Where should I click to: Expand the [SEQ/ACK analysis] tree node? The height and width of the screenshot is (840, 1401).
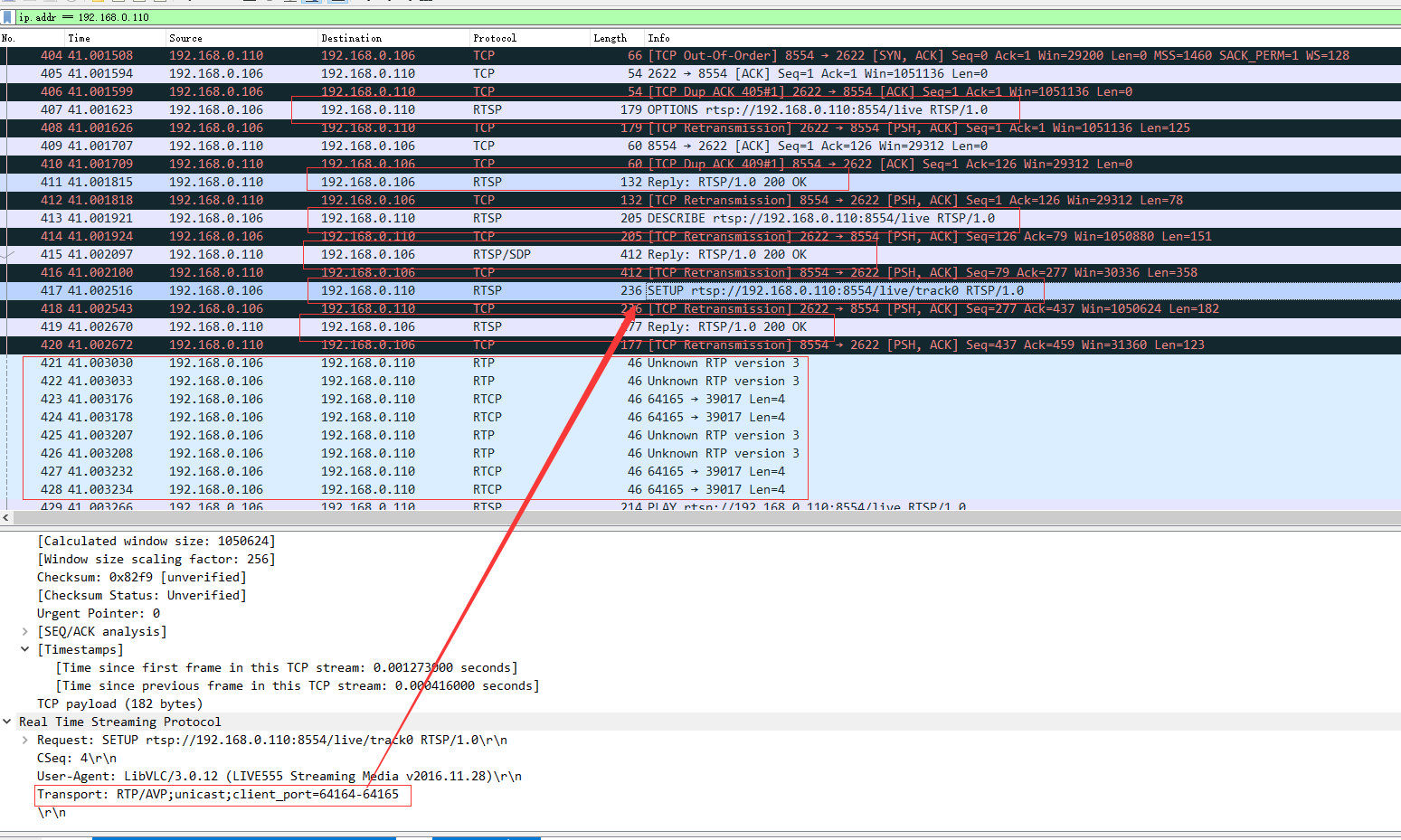[x=25, y=631]
